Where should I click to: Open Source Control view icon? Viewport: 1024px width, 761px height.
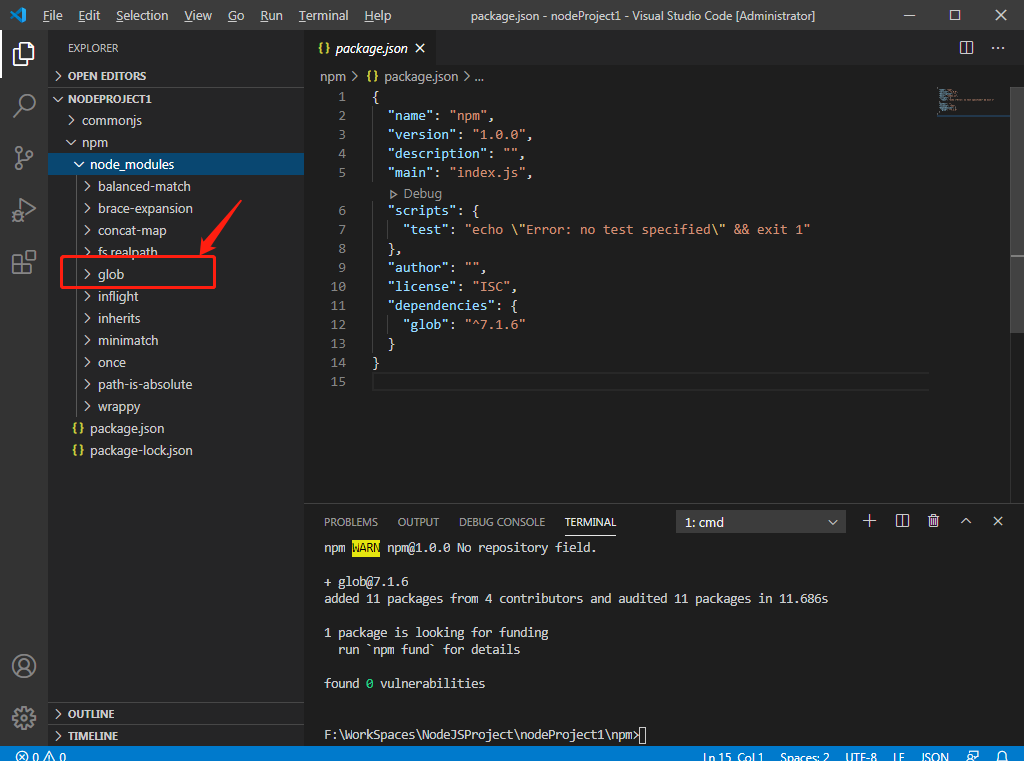pyautogui.click(x=24, y=158)
